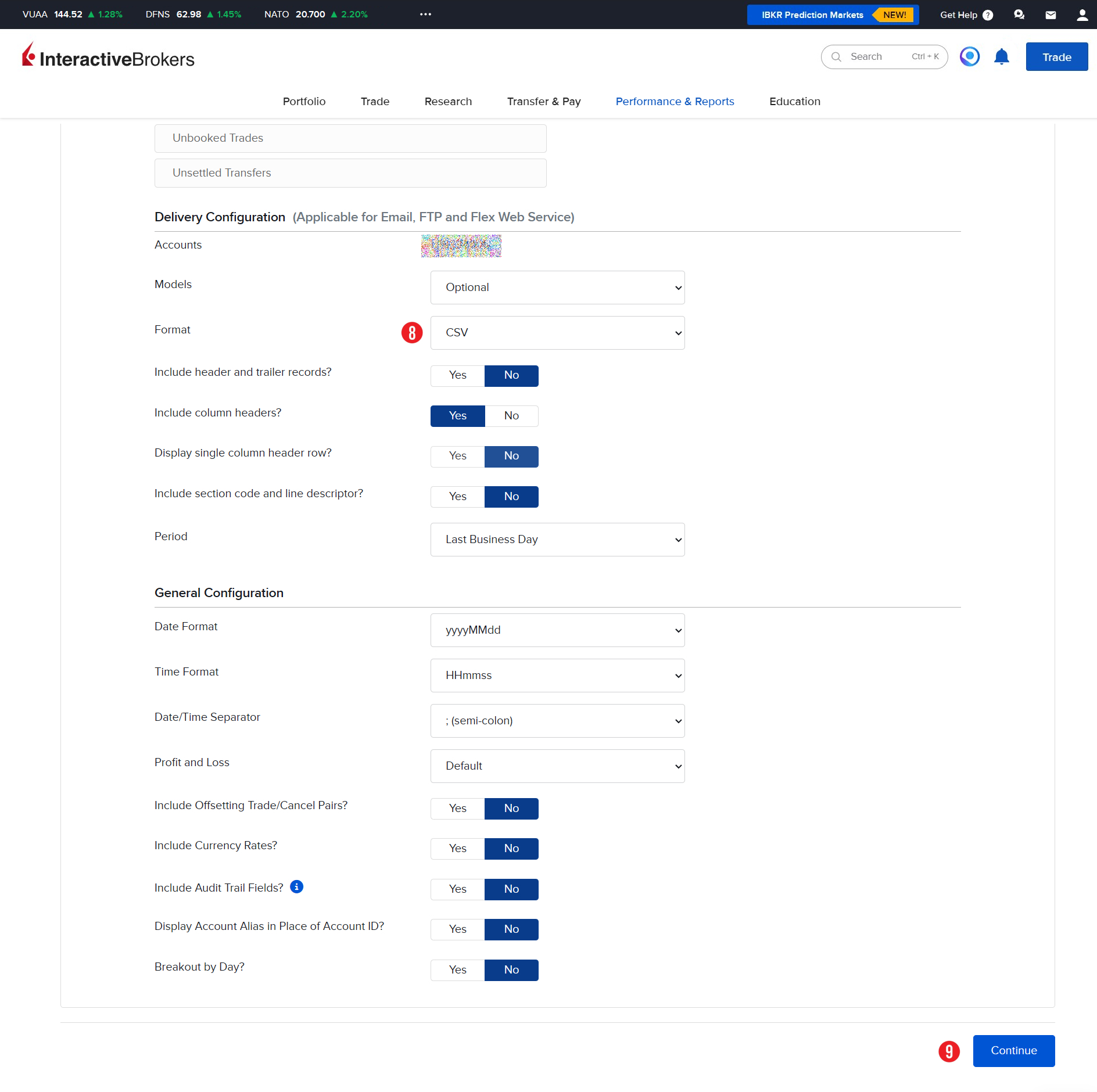Viewport: 1097px width, 1092px height.
Task: Click the VUAA ticker quote
Action: coord(73,15)
